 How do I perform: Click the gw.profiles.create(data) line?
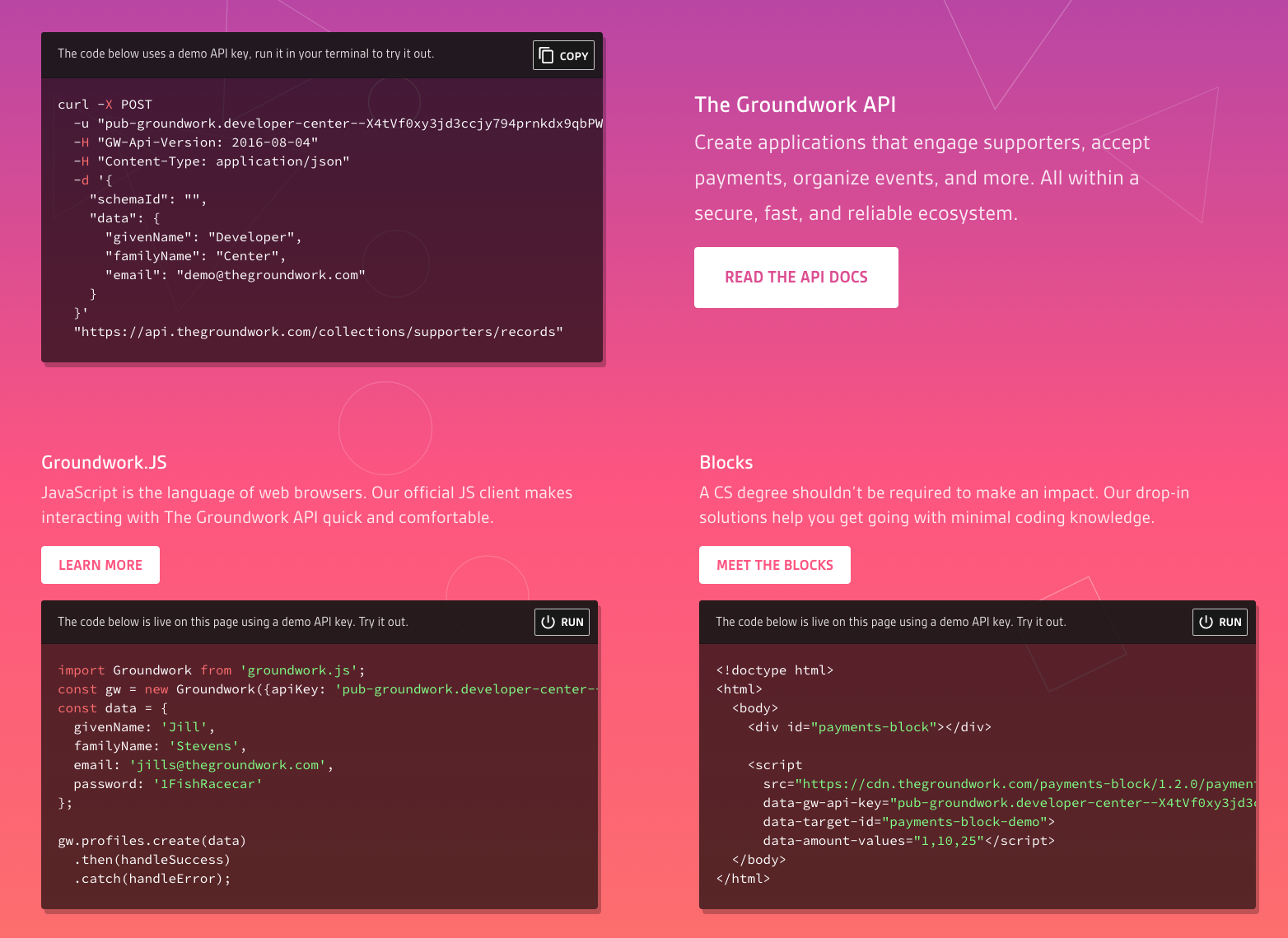[x=152, y=841]
